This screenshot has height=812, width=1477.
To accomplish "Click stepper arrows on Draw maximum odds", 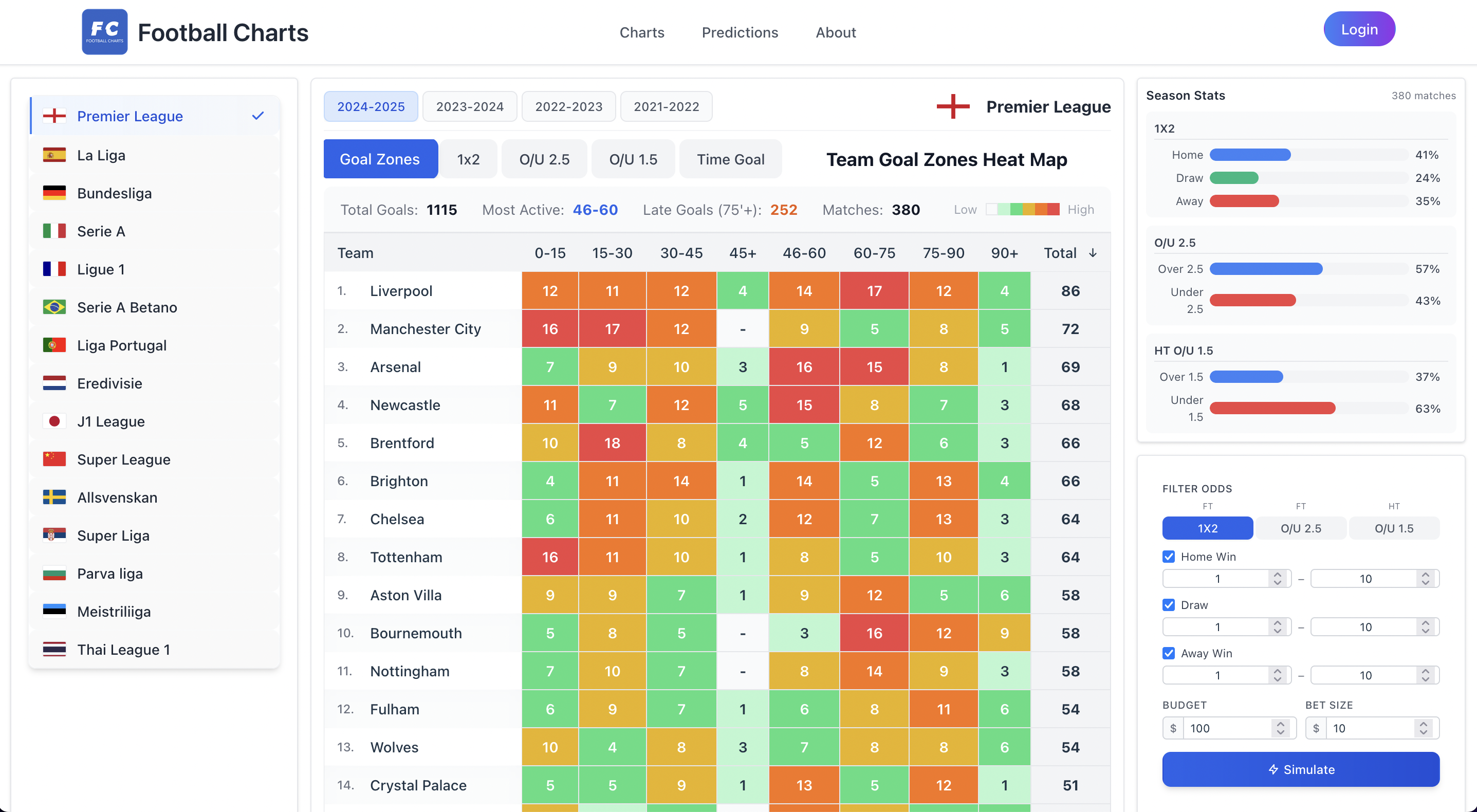I will (1426, 627).
